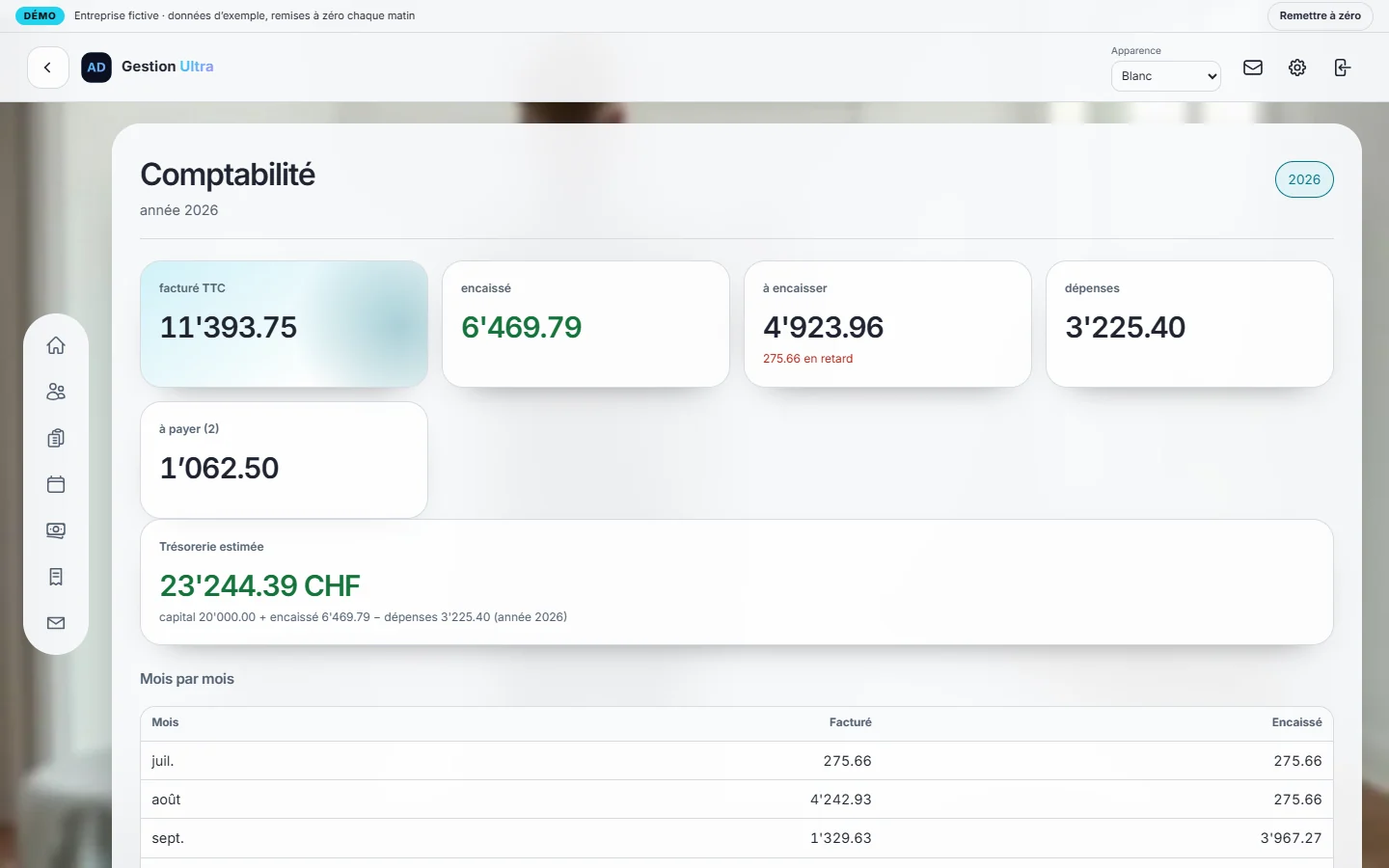The height and width of the screenshot is (868, 1389).
Task: Click the "Encaissé" column header
Action: tap(1296, 722)
